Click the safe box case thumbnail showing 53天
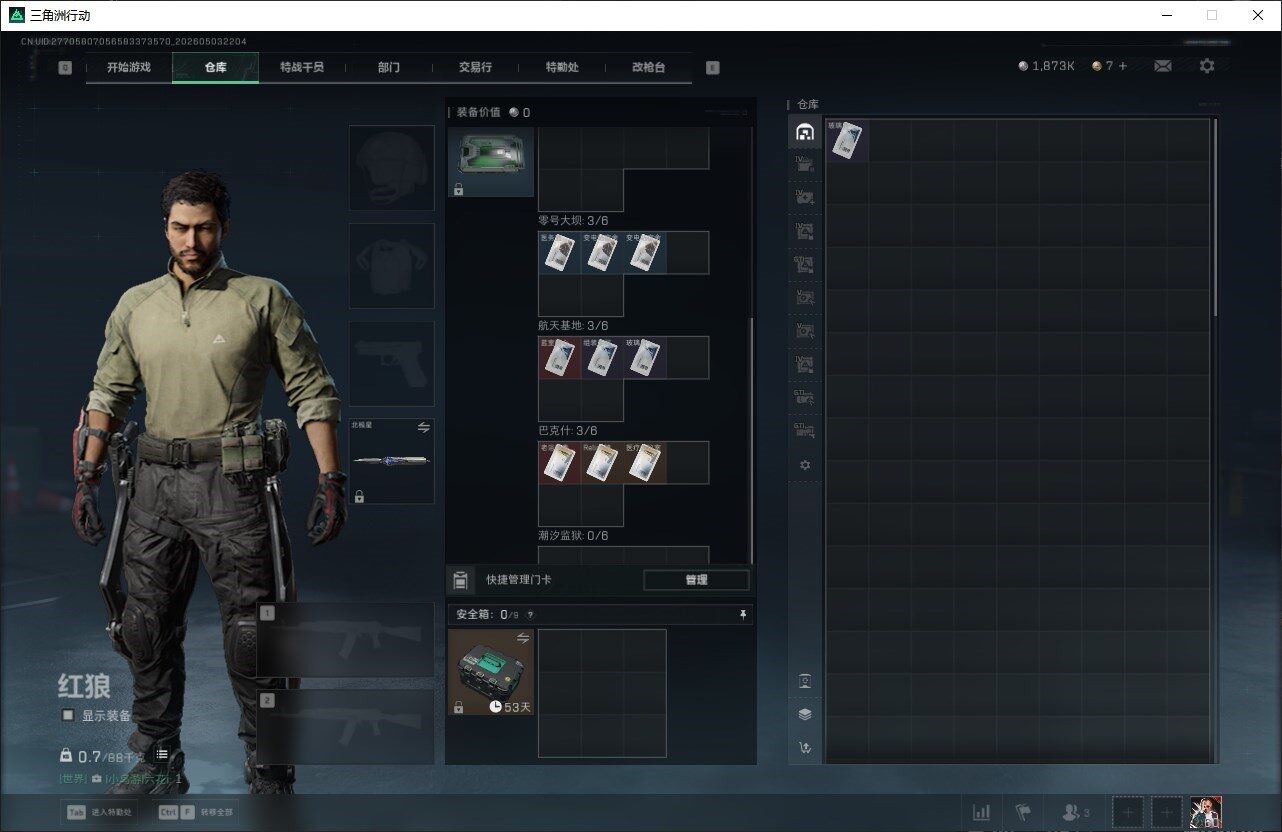The width and height of the screenshot is (1282, 832). coord(491,672)
